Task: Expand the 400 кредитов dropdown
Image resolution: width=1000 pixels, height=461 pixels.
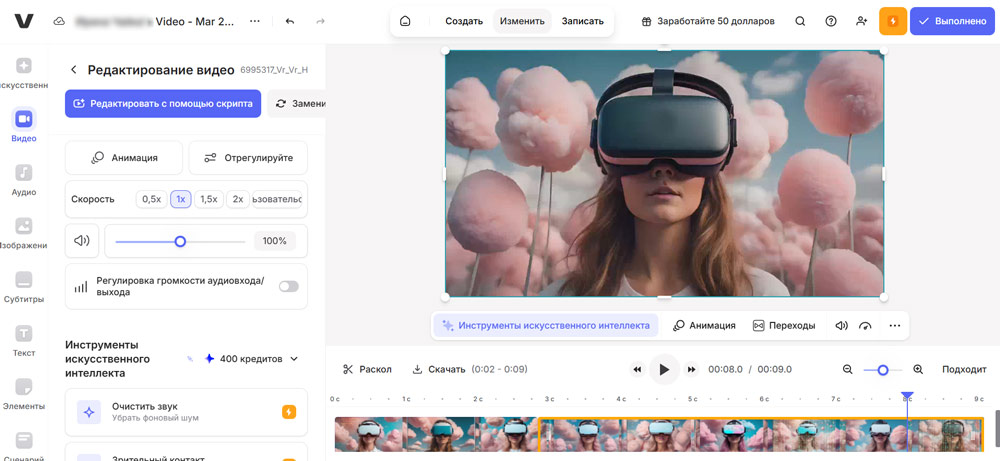Action: (294, 359)
